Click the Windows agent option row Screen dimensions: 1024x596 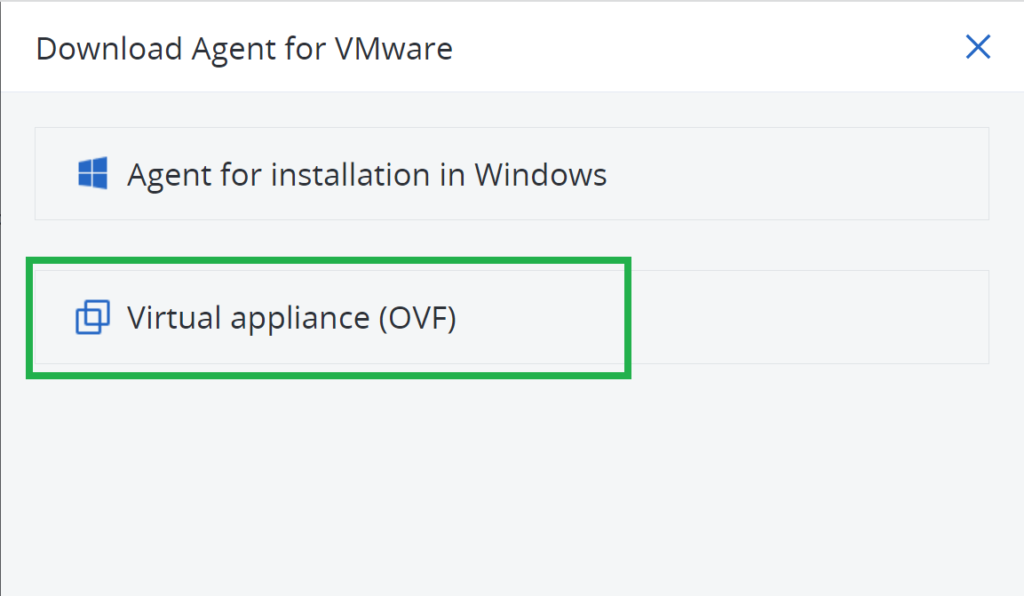[512, 173]
